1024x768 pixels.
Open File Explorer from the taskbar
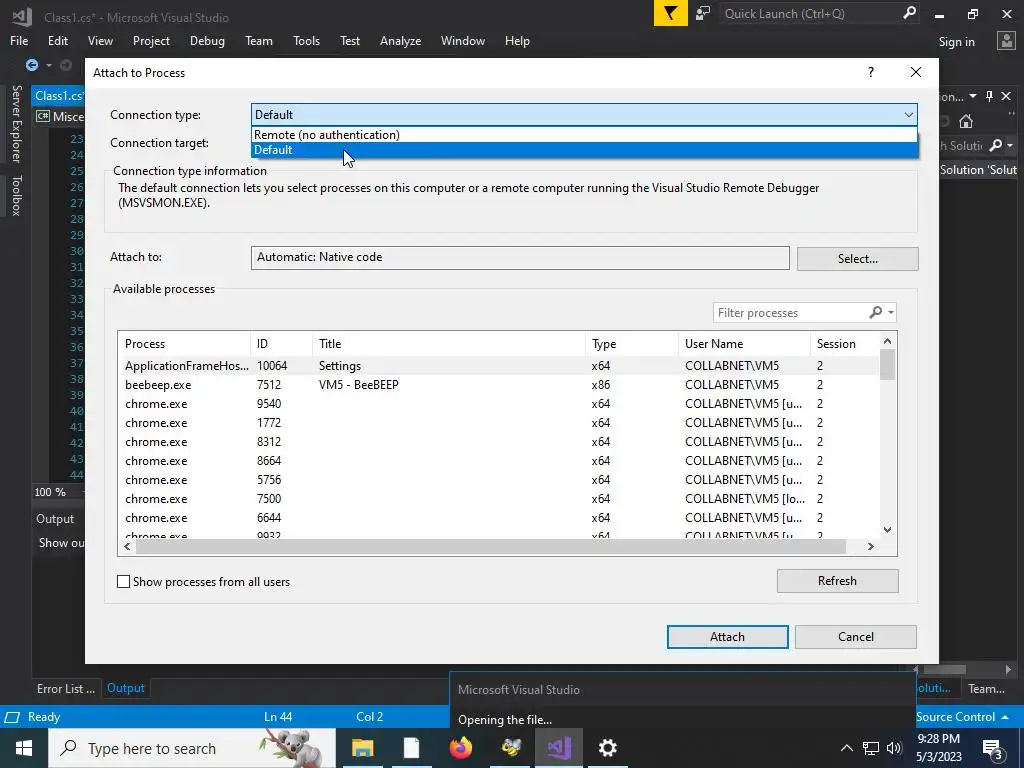pos(362,748)
